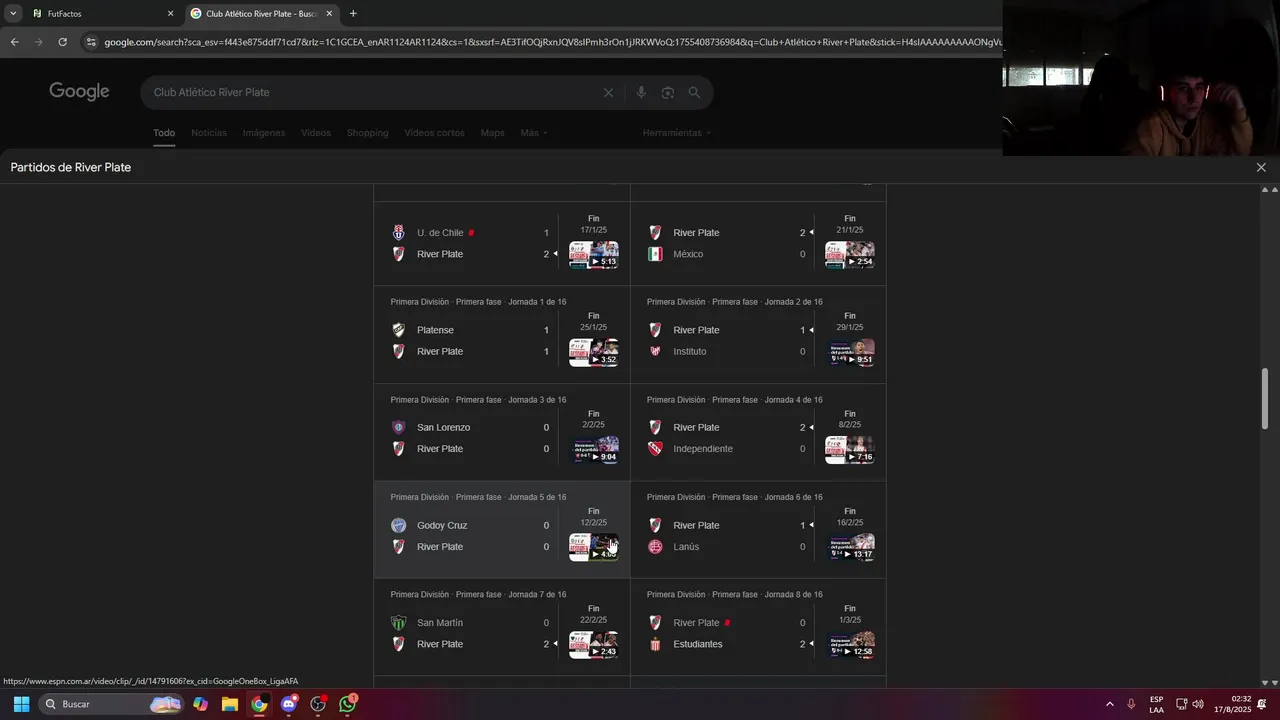The width and height of the screenshot is (1280, 720).
Task: Click the Windows taskbar Buscar search box
Action: point(112,704)
